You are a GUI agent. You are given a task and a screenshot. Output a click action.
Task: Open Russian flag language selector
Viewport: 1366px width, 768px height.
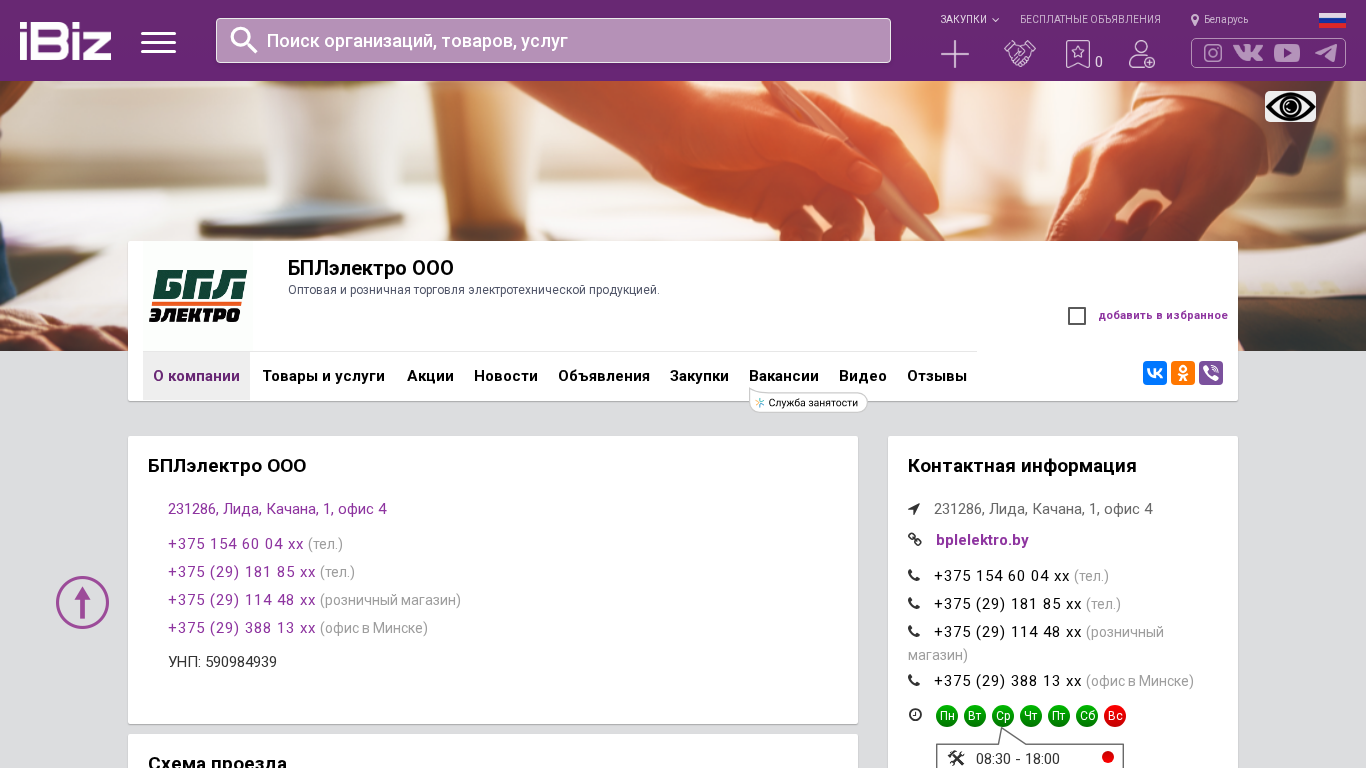coord(1332,19)
